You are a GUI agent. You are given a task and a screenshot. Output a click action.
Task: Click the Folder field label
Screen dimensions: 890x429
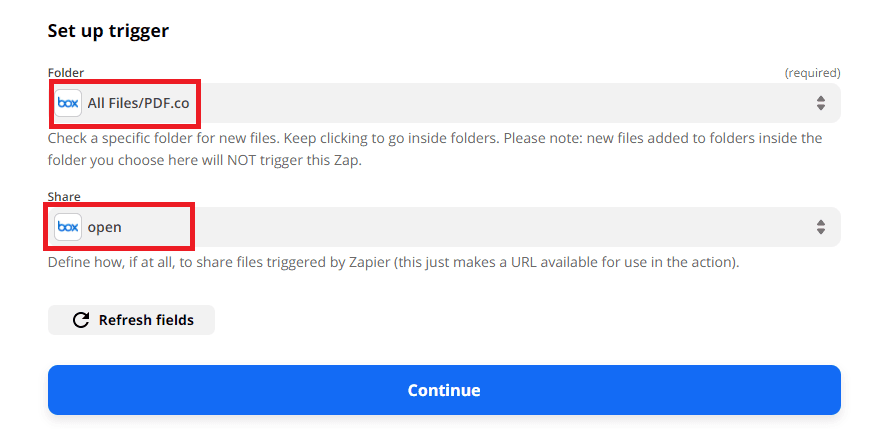(x=66, y=73)
